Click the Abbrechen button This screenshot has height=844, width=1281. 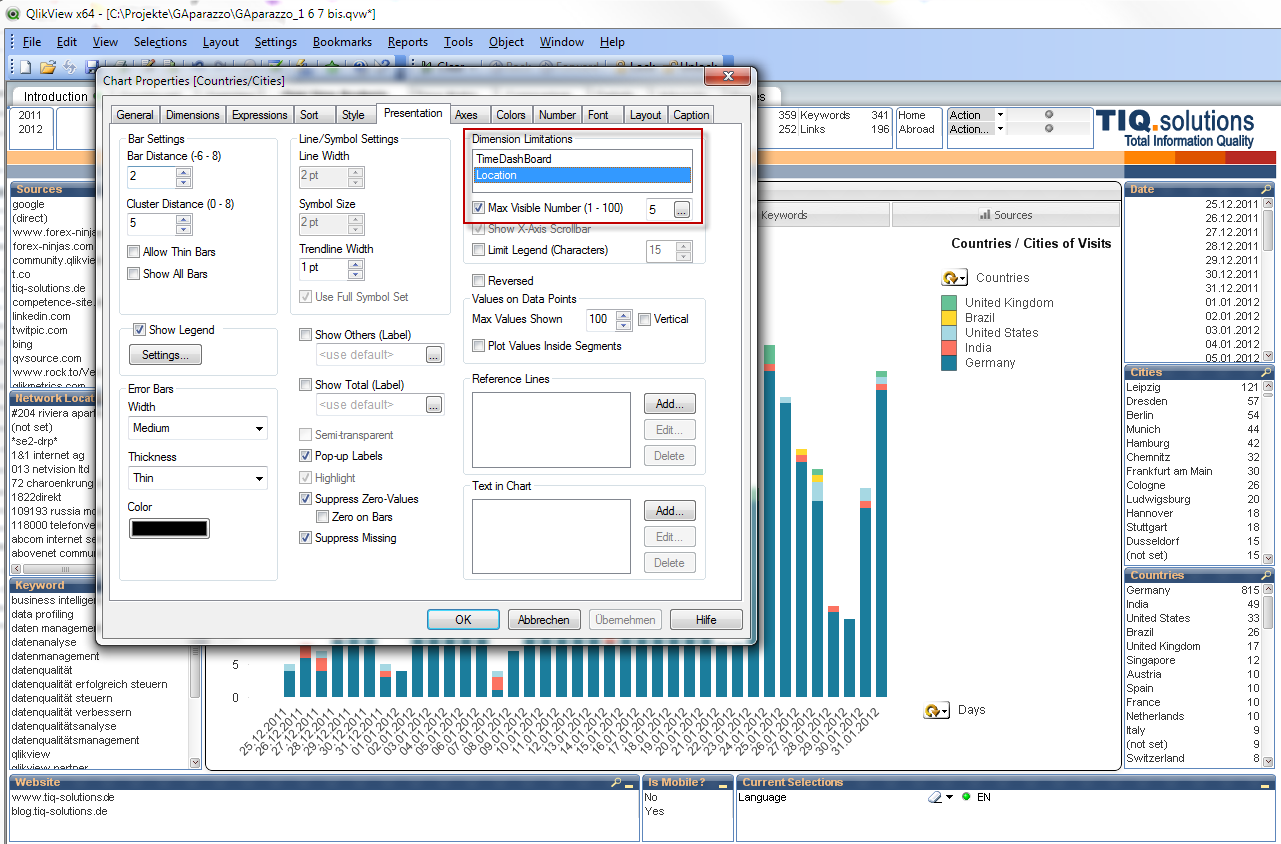pos(544,620)
